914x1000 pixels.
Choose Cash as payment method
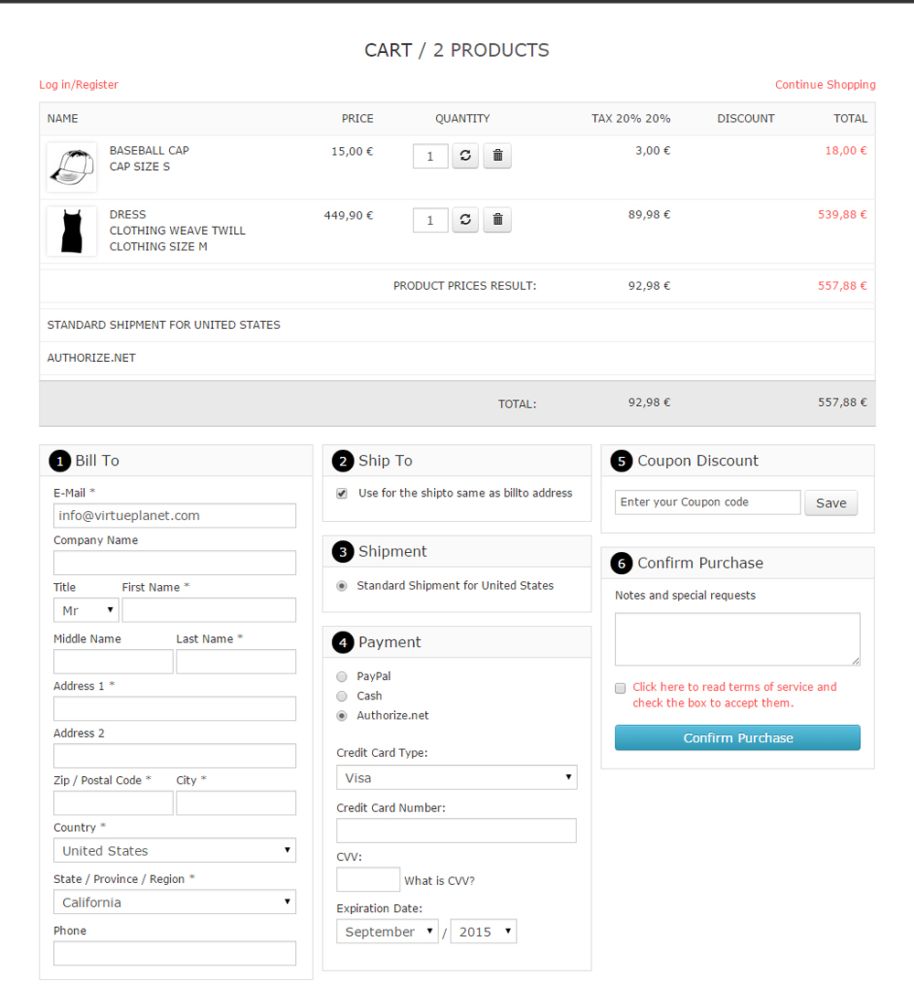pos(342,696)
